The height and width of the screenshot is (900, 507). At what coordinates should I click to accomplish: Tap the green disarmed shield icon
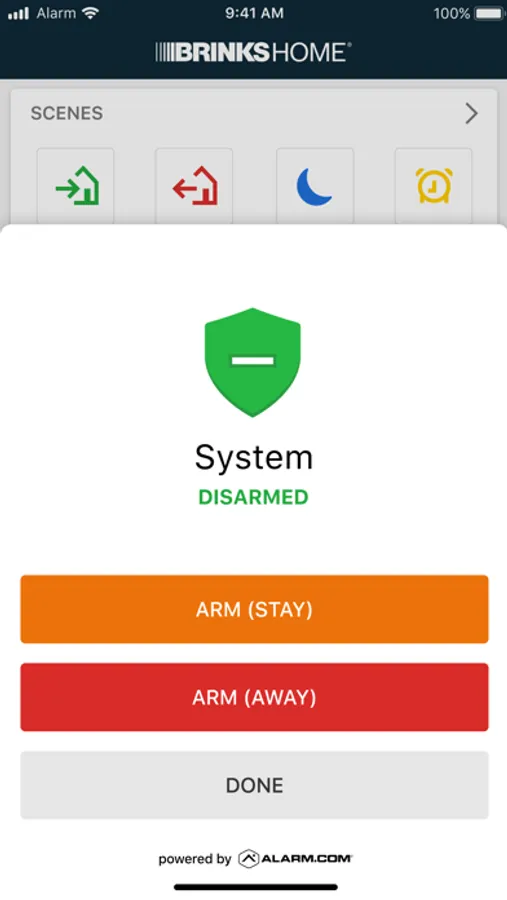point(253,362)
